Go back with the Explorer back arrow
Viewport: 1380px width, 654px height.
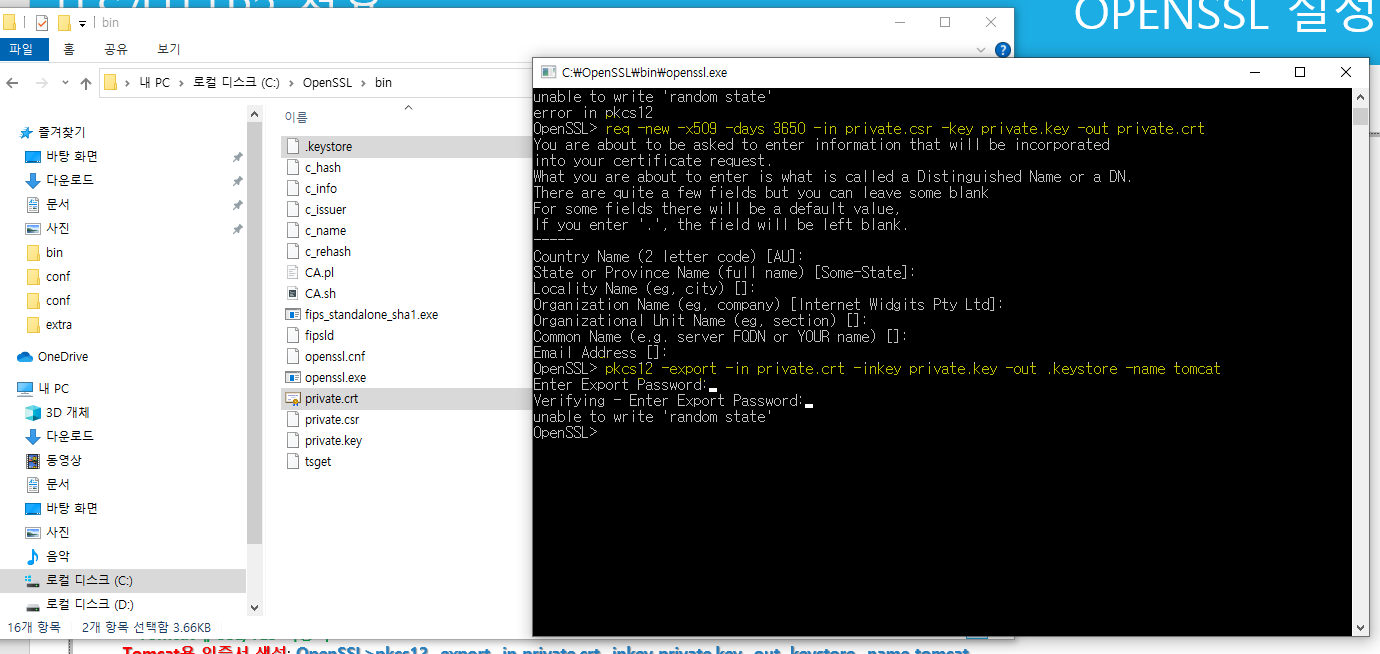pyautogui.click(x=14, y=83)
